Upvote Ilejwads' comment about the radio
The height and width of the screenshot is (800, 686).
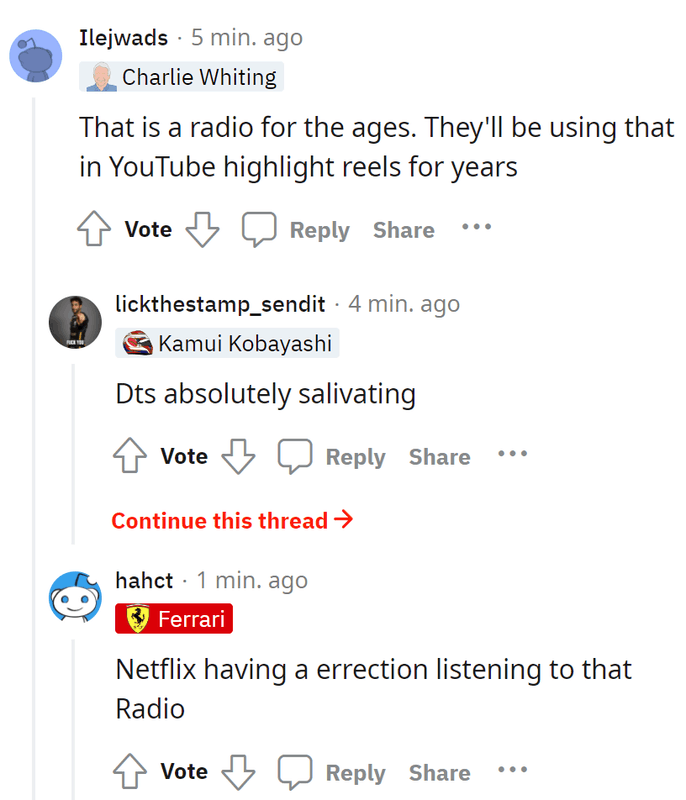click(x=95, y=230)
